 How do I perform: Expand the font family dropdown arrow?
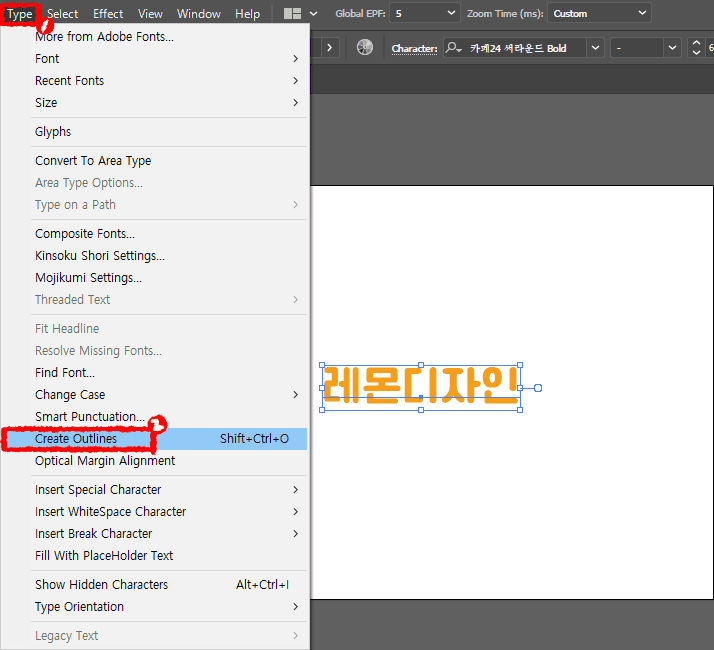point(595,48)
